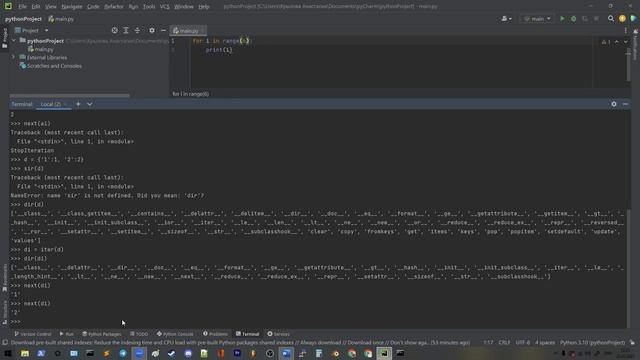The width and height of the screenshot is (640, 360).
Task: Open Project panel gear options
Action: tap(152, 30)
